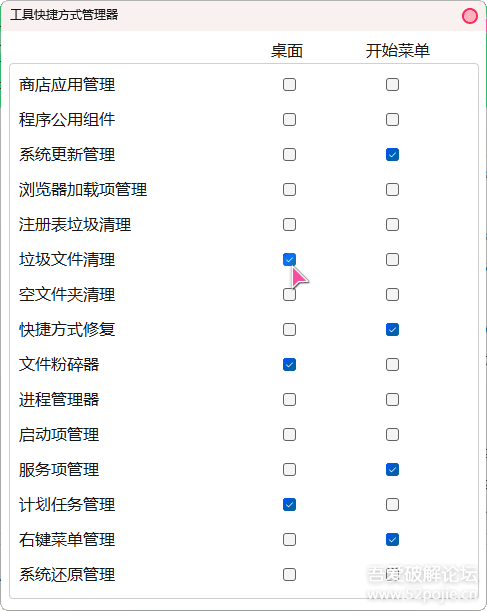487x611 pixels.
Task: Enable start menu shortcut for 文件粉碎器
Action: tap(392, 365)
